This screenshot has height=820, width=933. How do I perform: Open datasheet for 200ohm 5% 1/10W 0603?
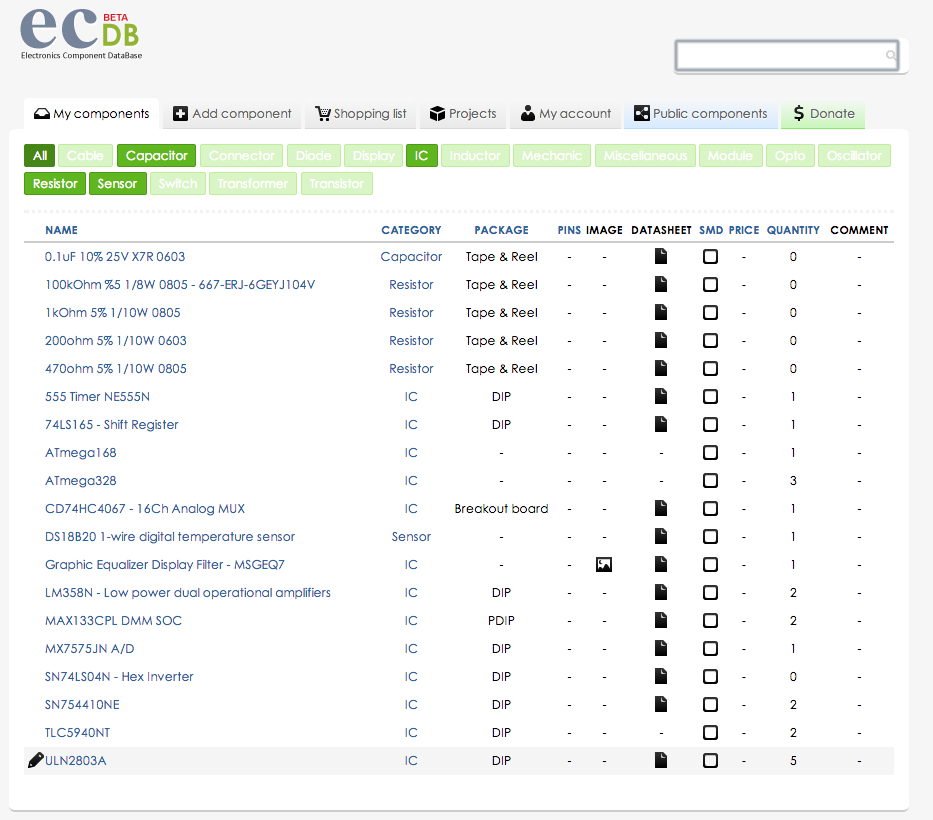[x=660, y=340]
